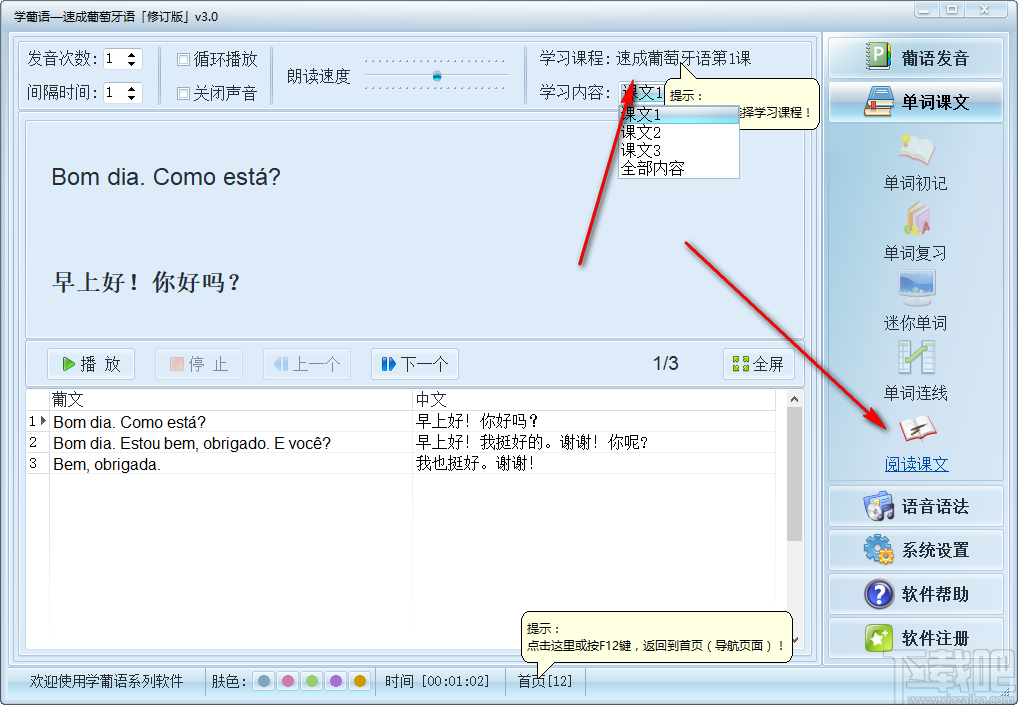Pick the green skin color swatch
The height and width of the screenshot is (705, 1018).
tap(312, 681)
